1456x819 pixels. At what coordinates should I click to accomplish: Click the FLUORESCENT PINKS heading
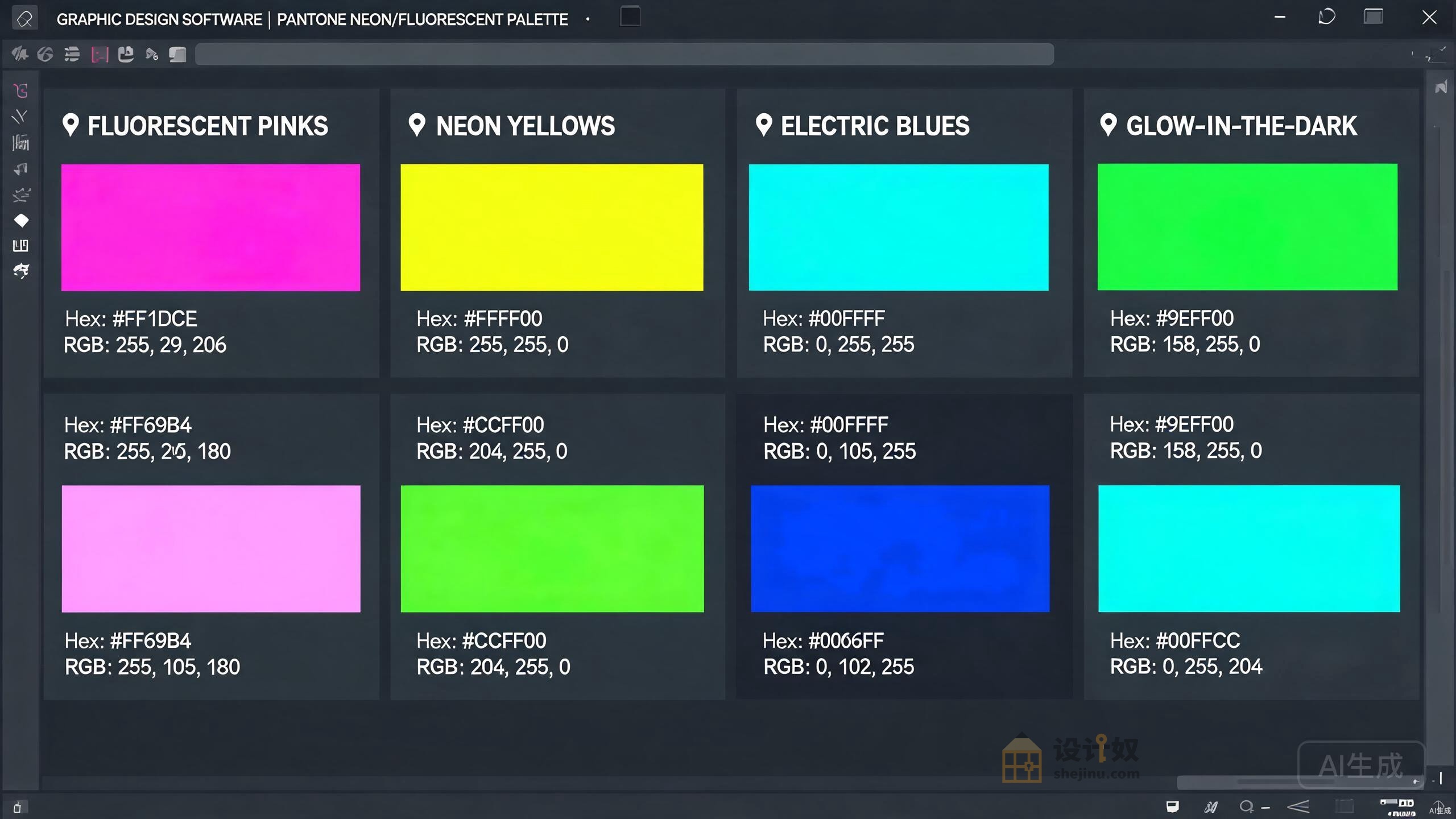click(x=208, y=126)
